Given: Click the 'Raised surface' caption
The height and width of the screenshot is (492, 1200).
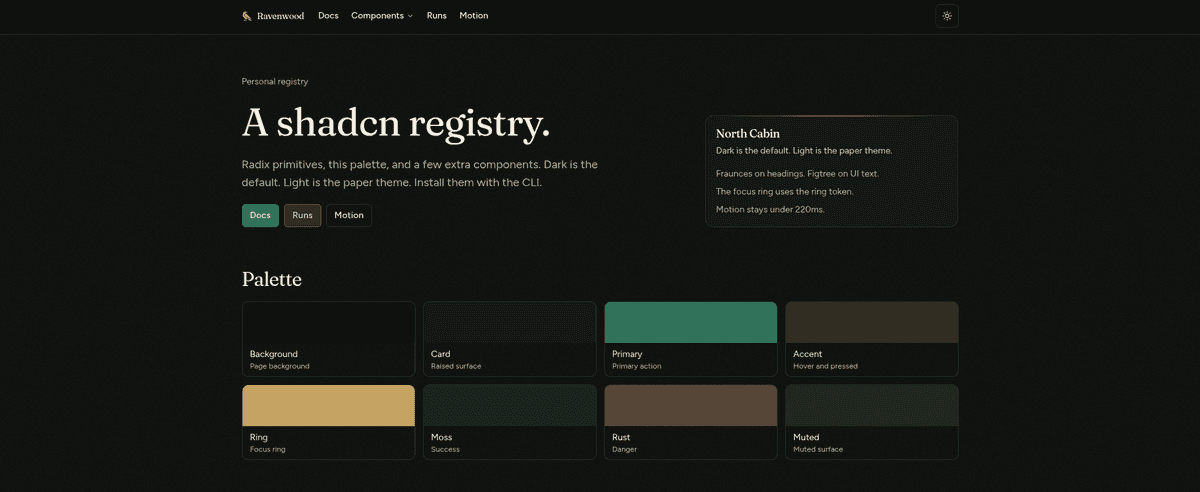Looking at the screenshot, I should (x=456, y=366).
